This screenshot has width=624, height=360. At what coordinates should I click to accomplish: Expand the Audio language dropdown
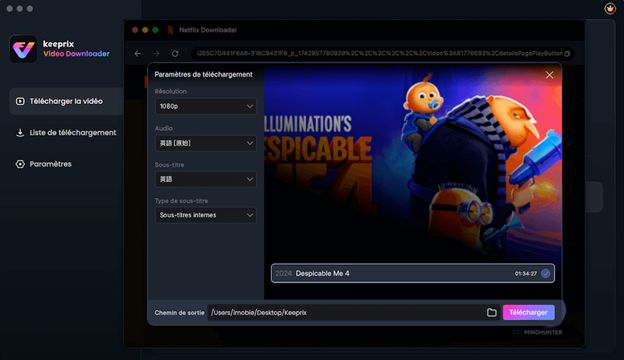[x=206, y=143]
